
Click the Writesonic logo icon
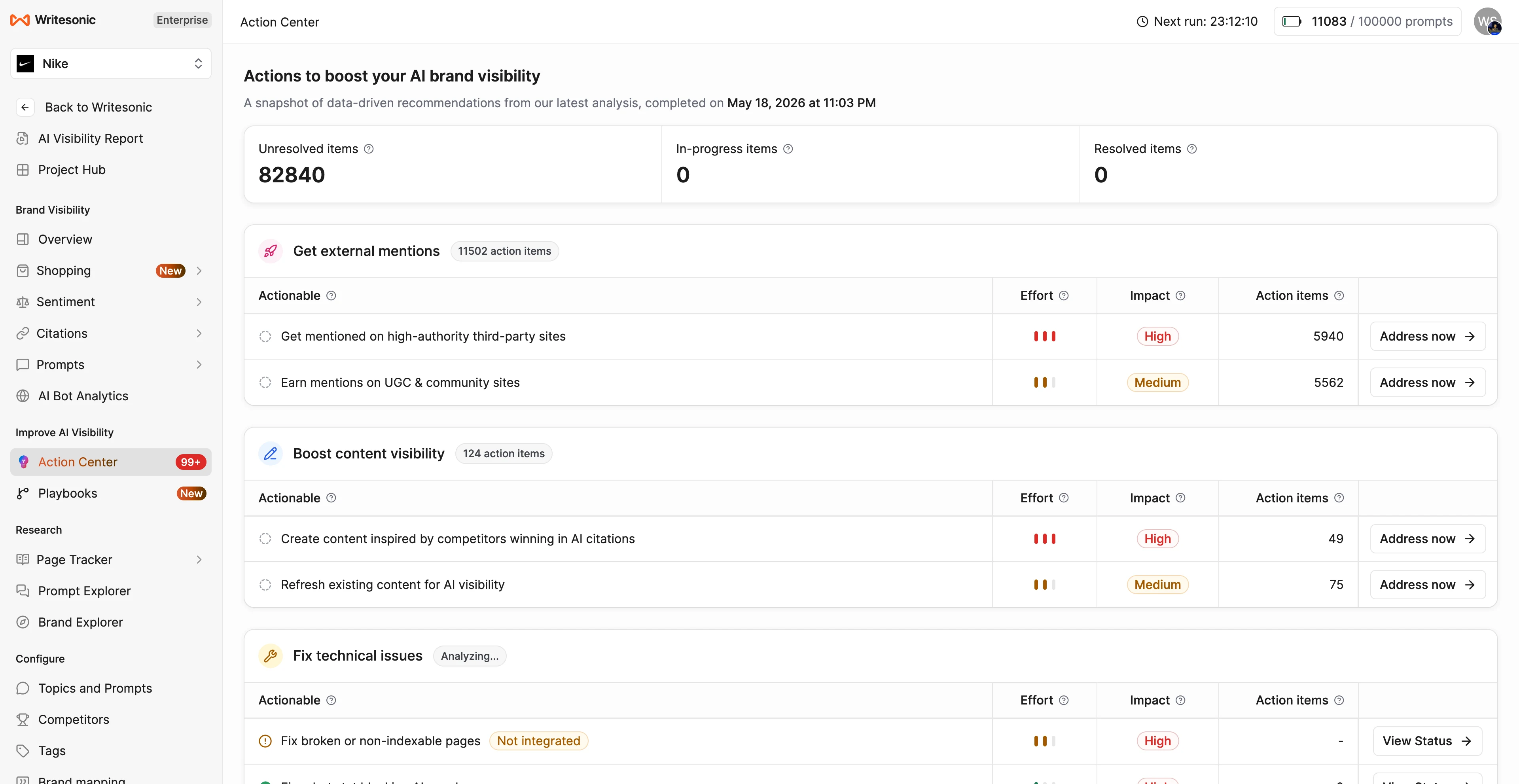(x=19, y=20)
